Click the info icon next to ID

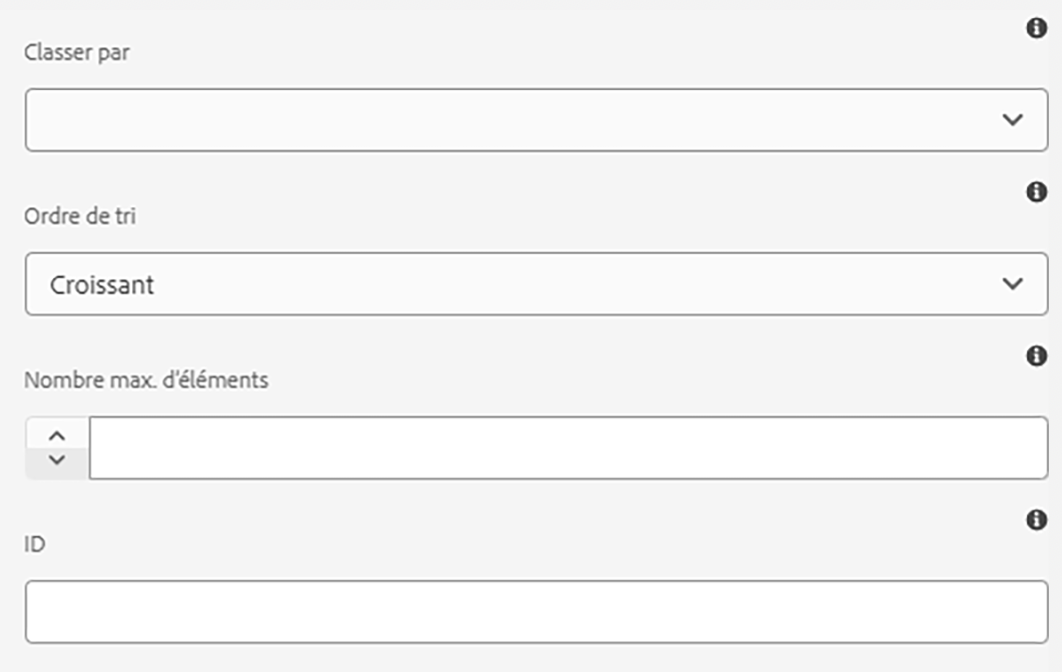point(1037,519)
